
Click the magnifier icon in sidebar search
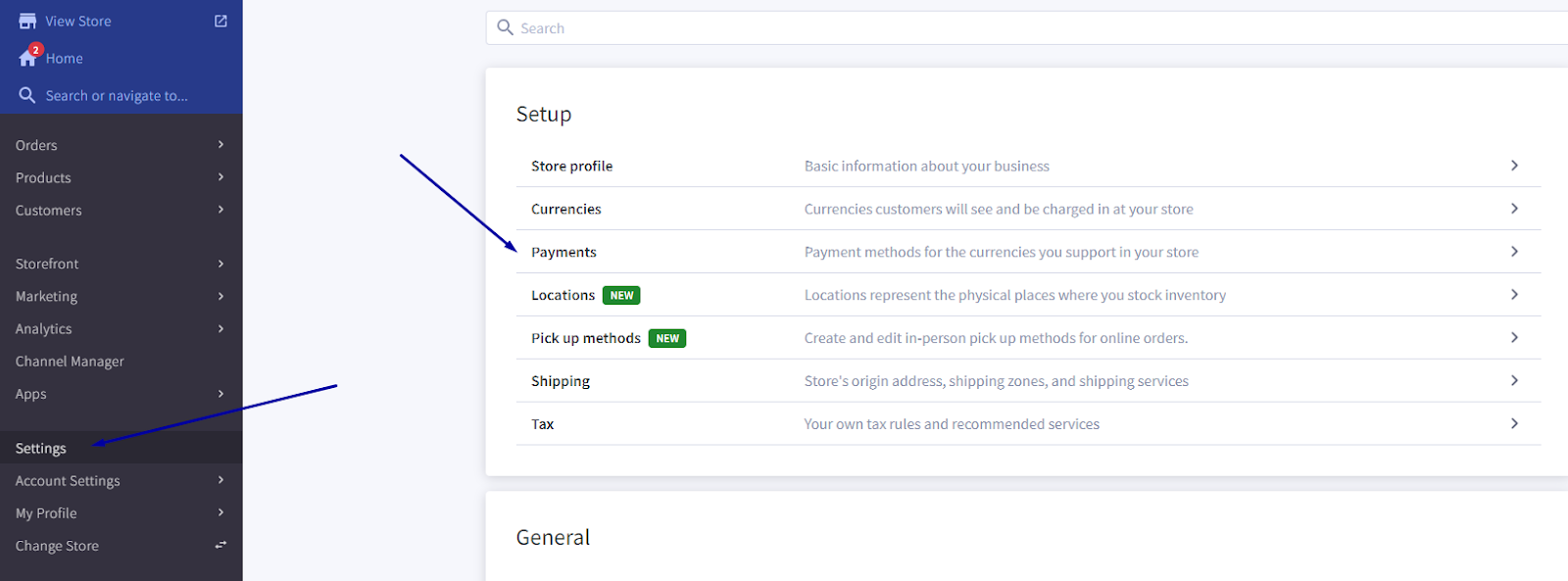coord(27,95)
